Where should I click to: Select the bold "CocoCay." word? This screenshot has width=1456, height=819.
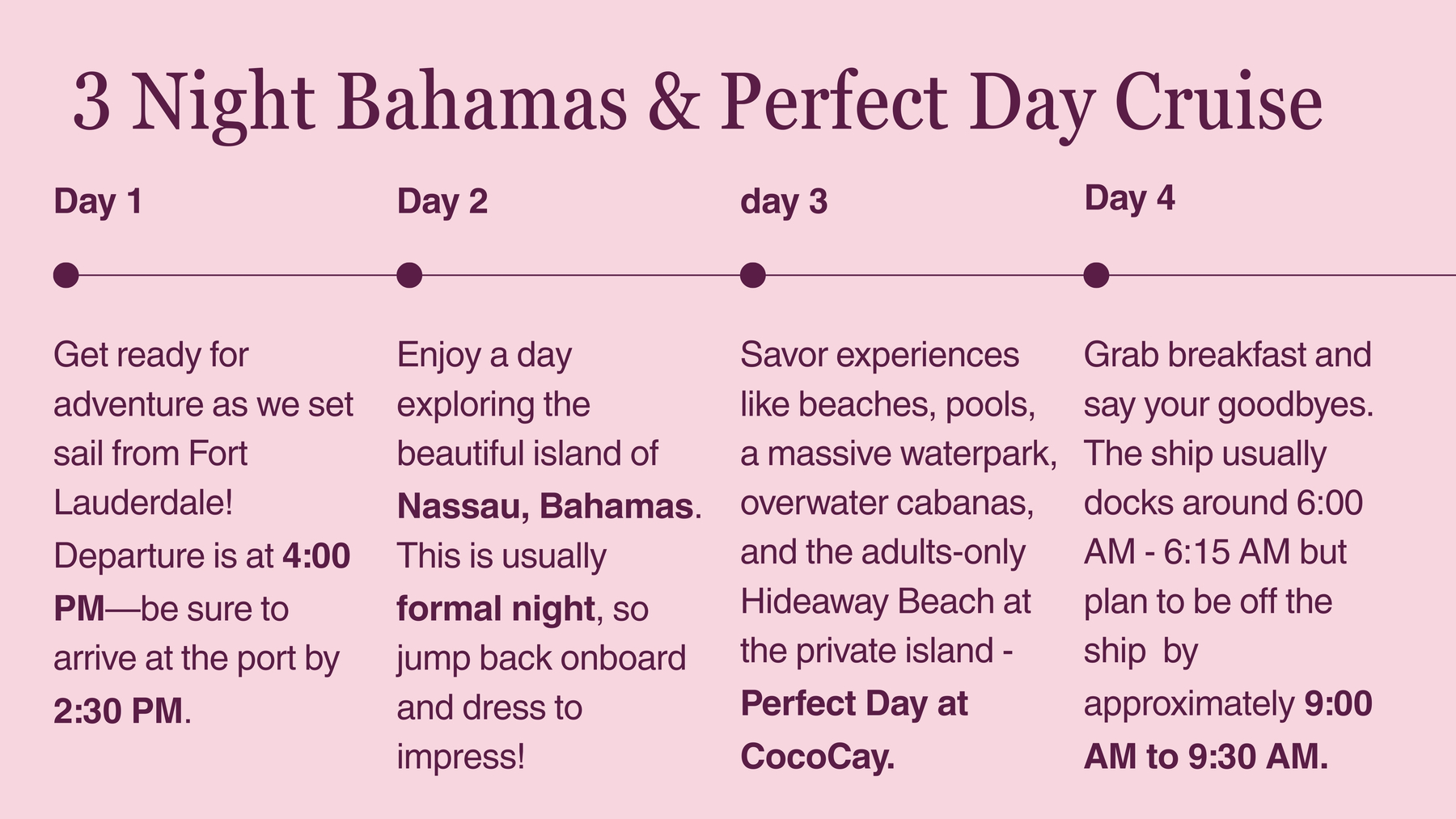point(817,757)
